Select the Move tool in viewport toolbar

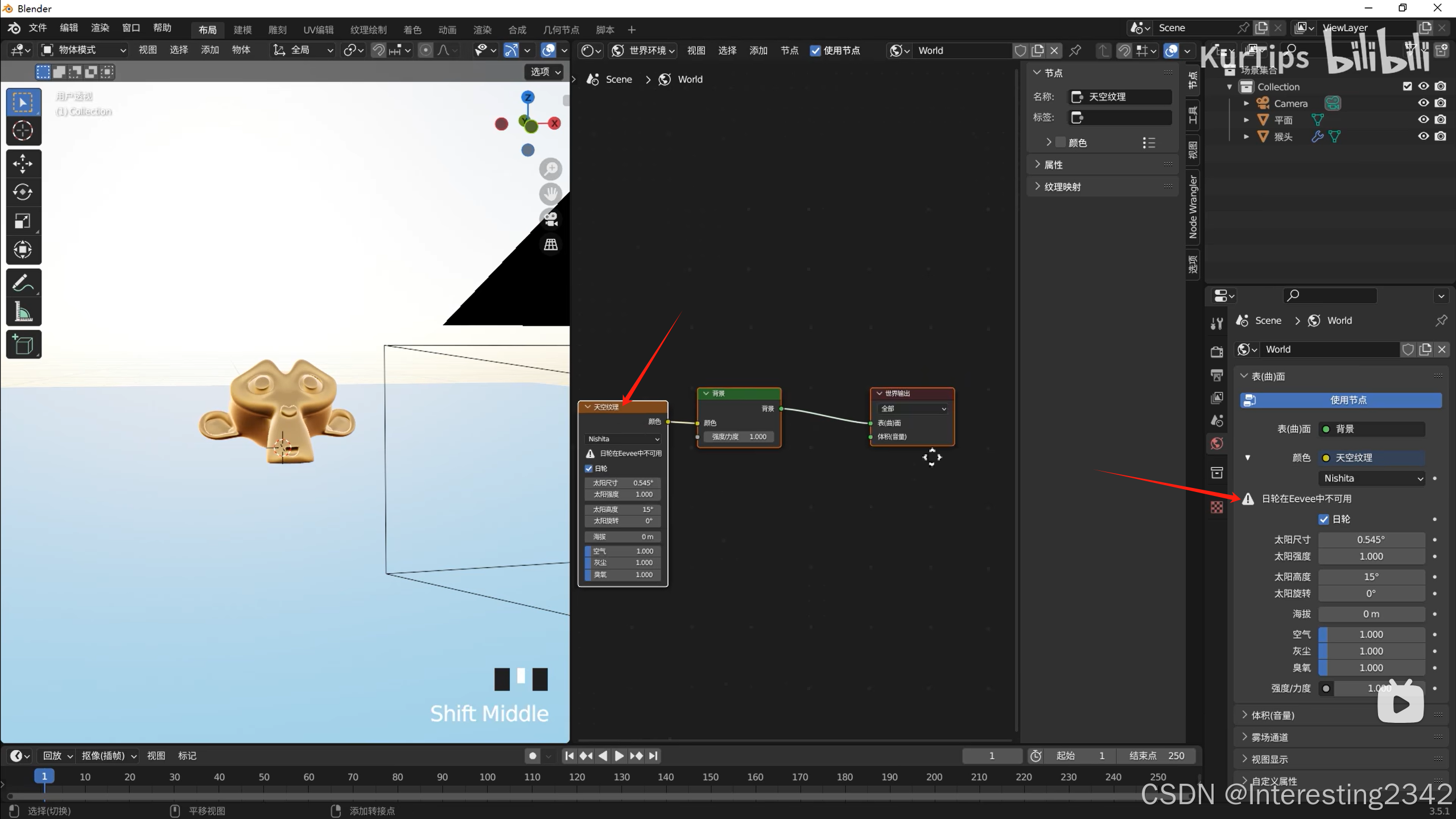click(23, 164)
